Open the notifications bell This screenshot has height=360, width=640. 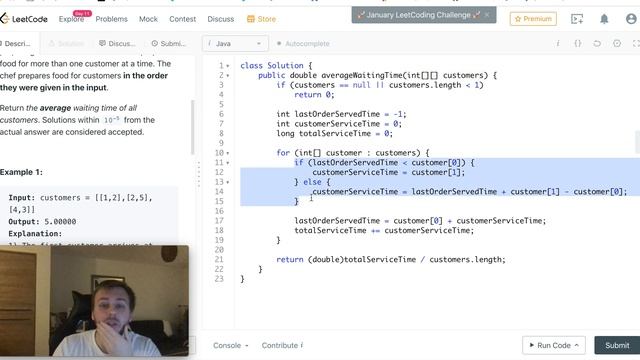604,19
